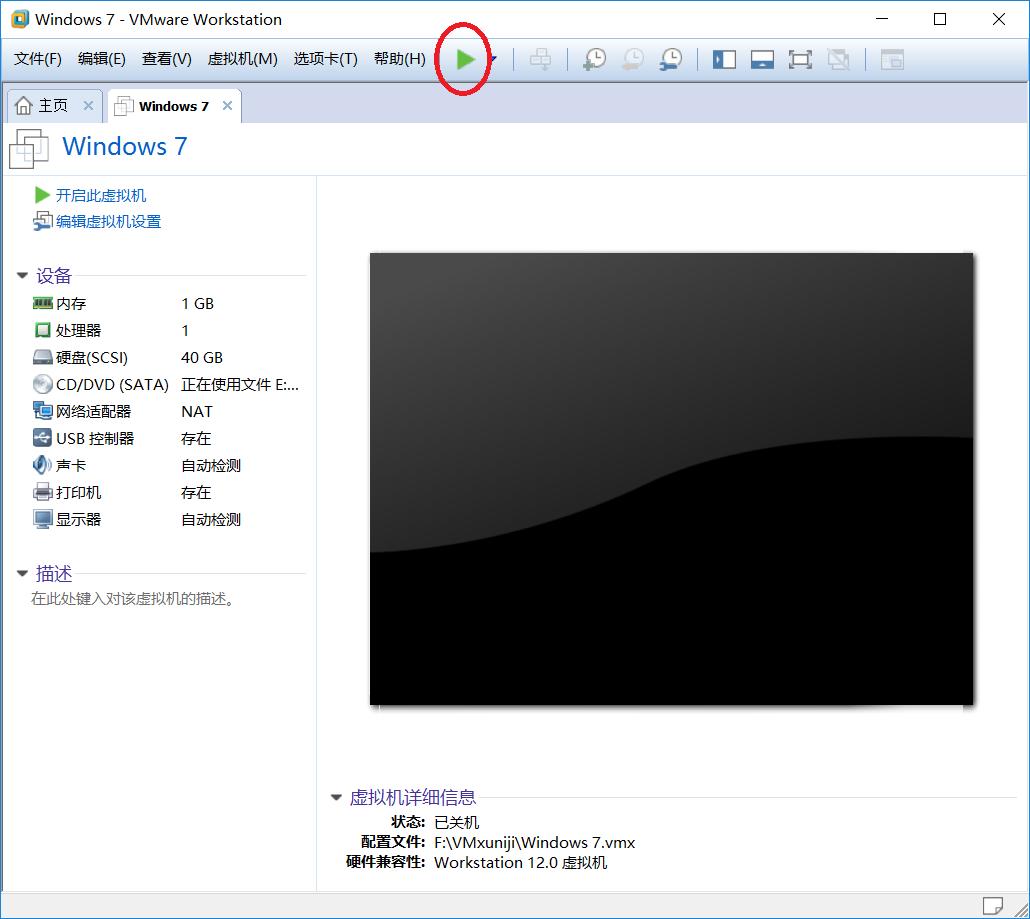Click the description text input area
Screen dimensions: 1030x919
[133, 599]
